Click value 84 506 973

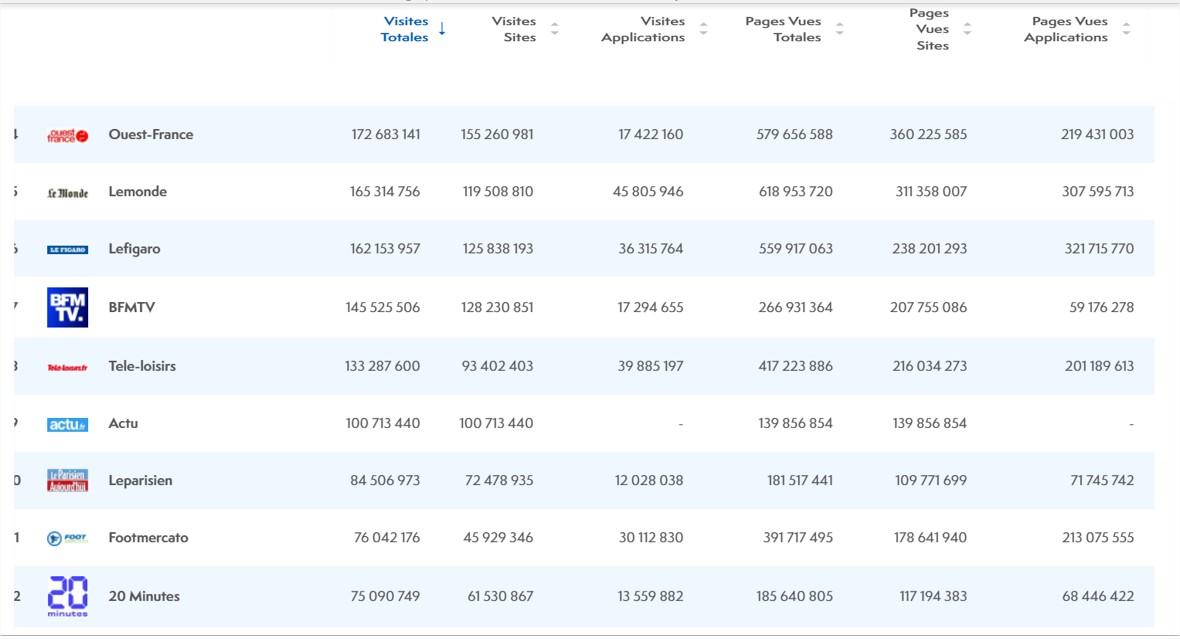click(385, 481)
